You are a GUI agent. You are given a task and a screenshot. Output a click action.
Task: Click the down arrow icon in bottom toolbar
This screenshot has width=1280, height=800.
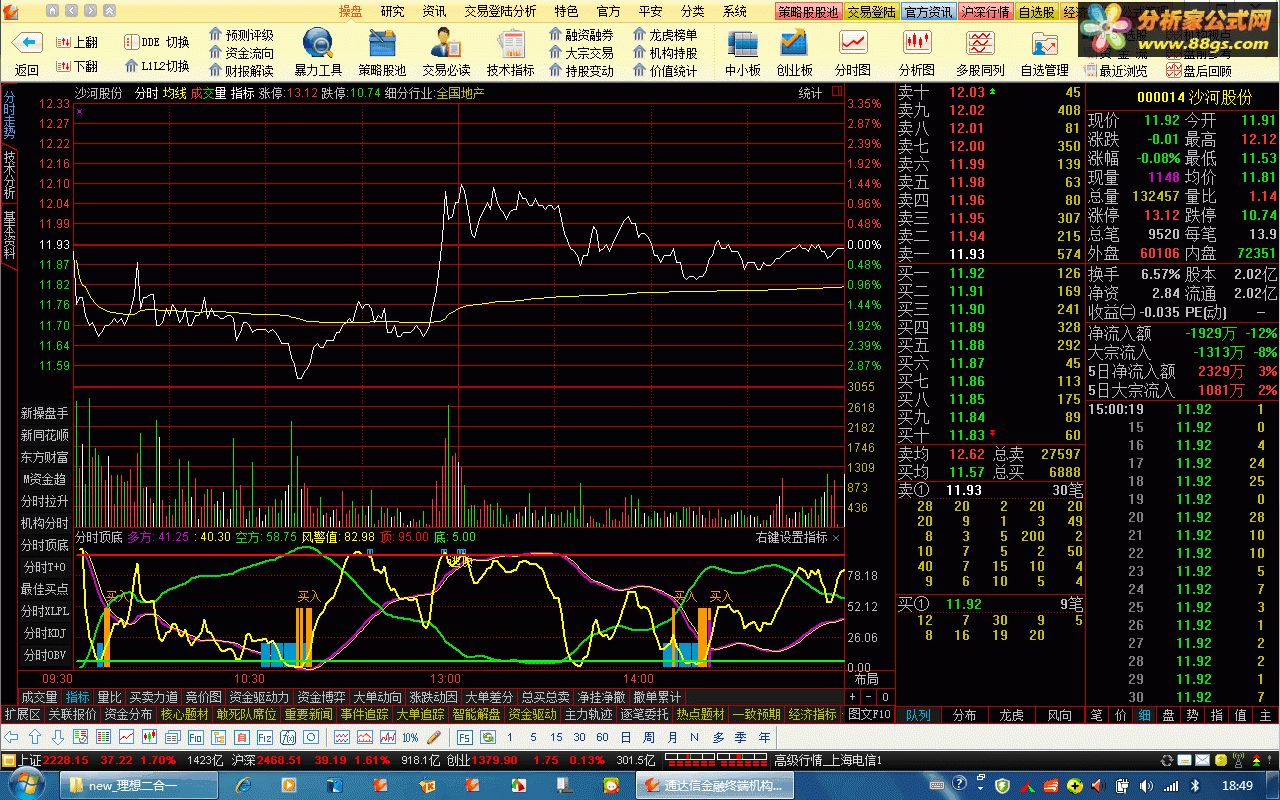coord(59,737)
